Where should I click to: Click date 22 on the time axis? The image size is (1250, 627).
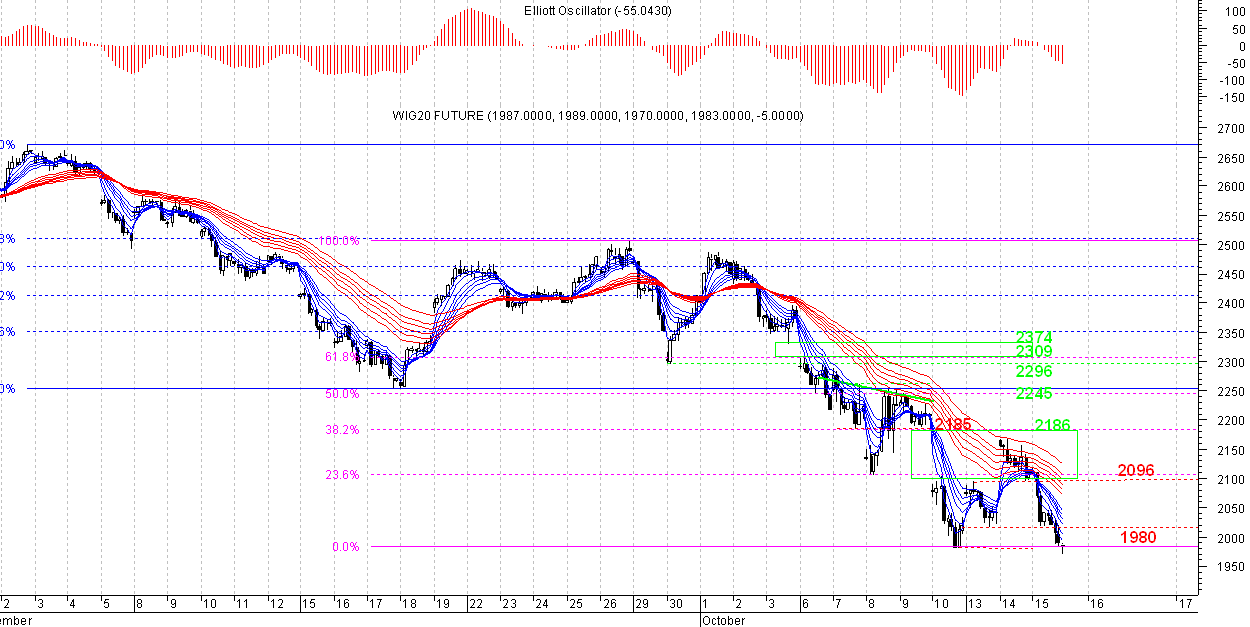[474, 604]
